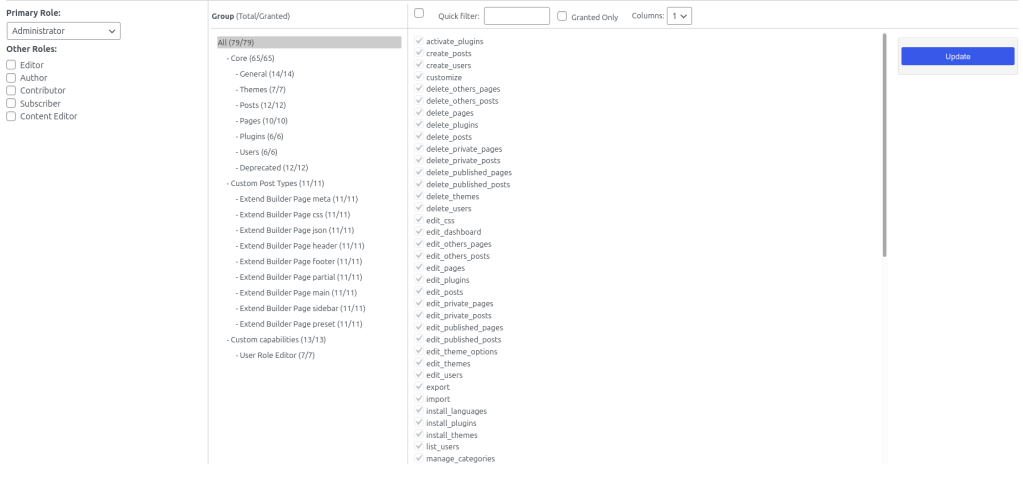
Task: Open the Primary Role dropdown
Action: pyautogui.click(x=64, y=31)
